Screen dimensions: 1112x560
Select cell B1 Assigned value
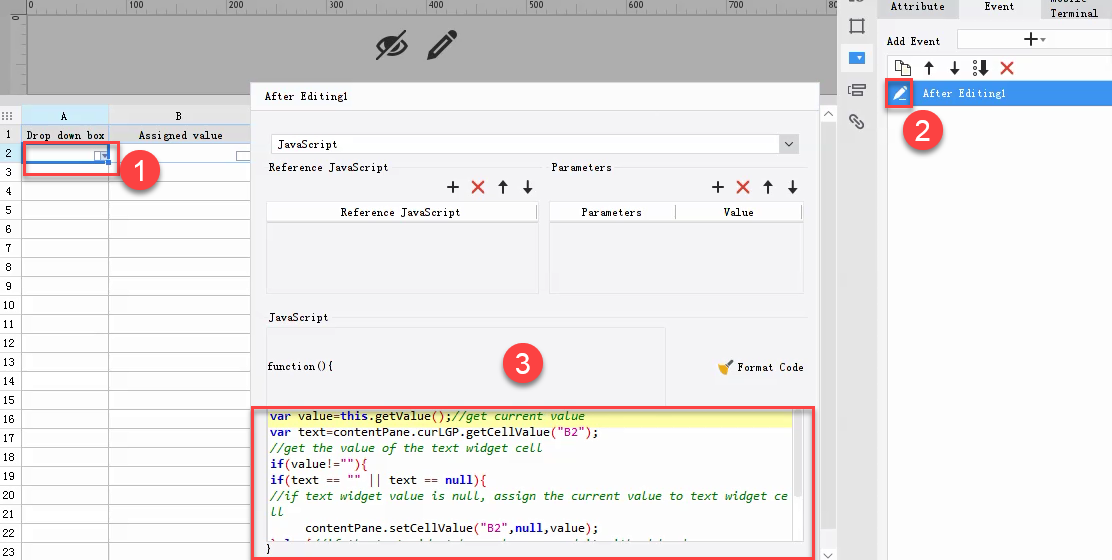pos(179,135)
